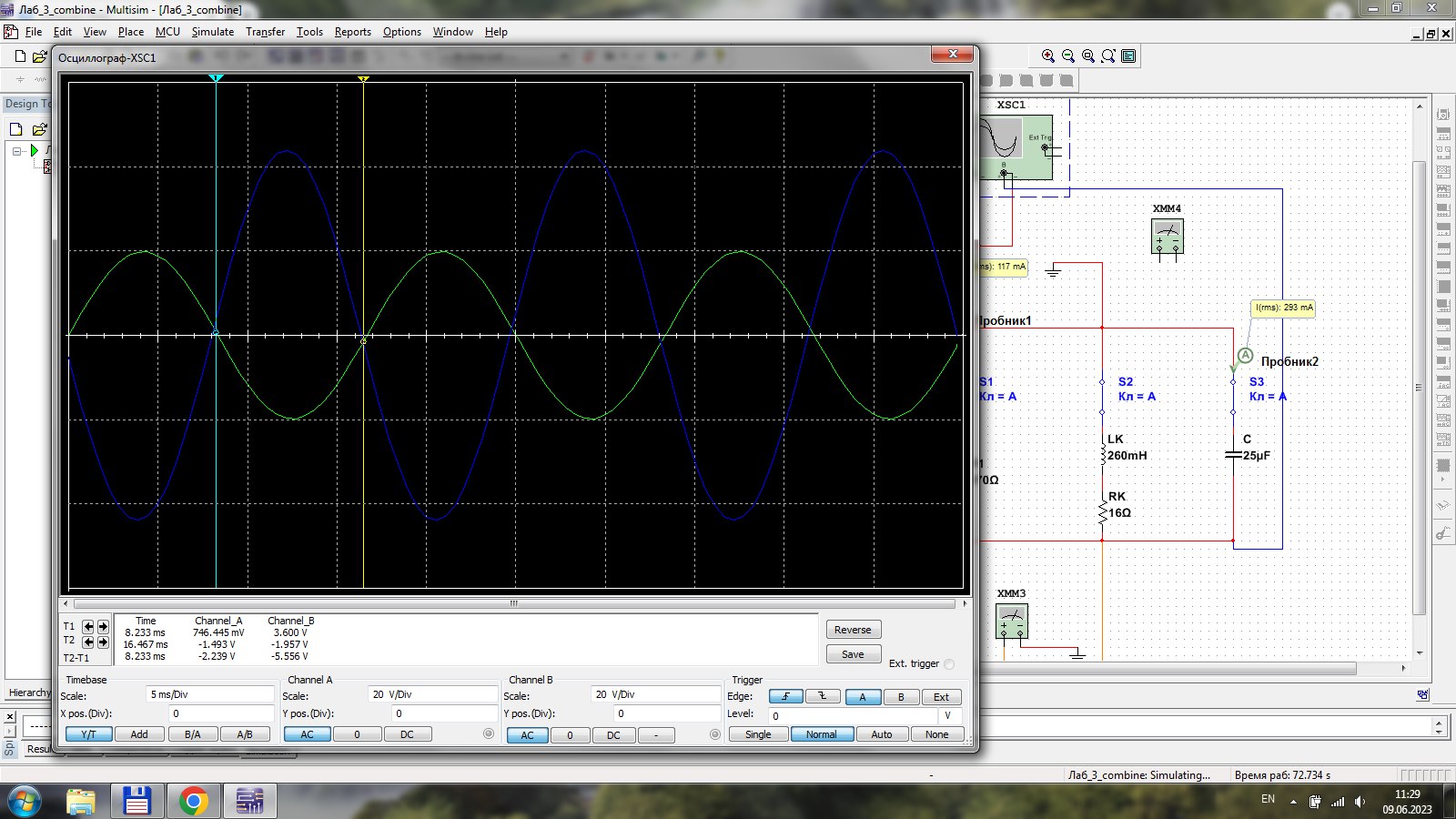
Task: Click the Zoom to Area magnifier icon
Action: (x=1088, y=56)
